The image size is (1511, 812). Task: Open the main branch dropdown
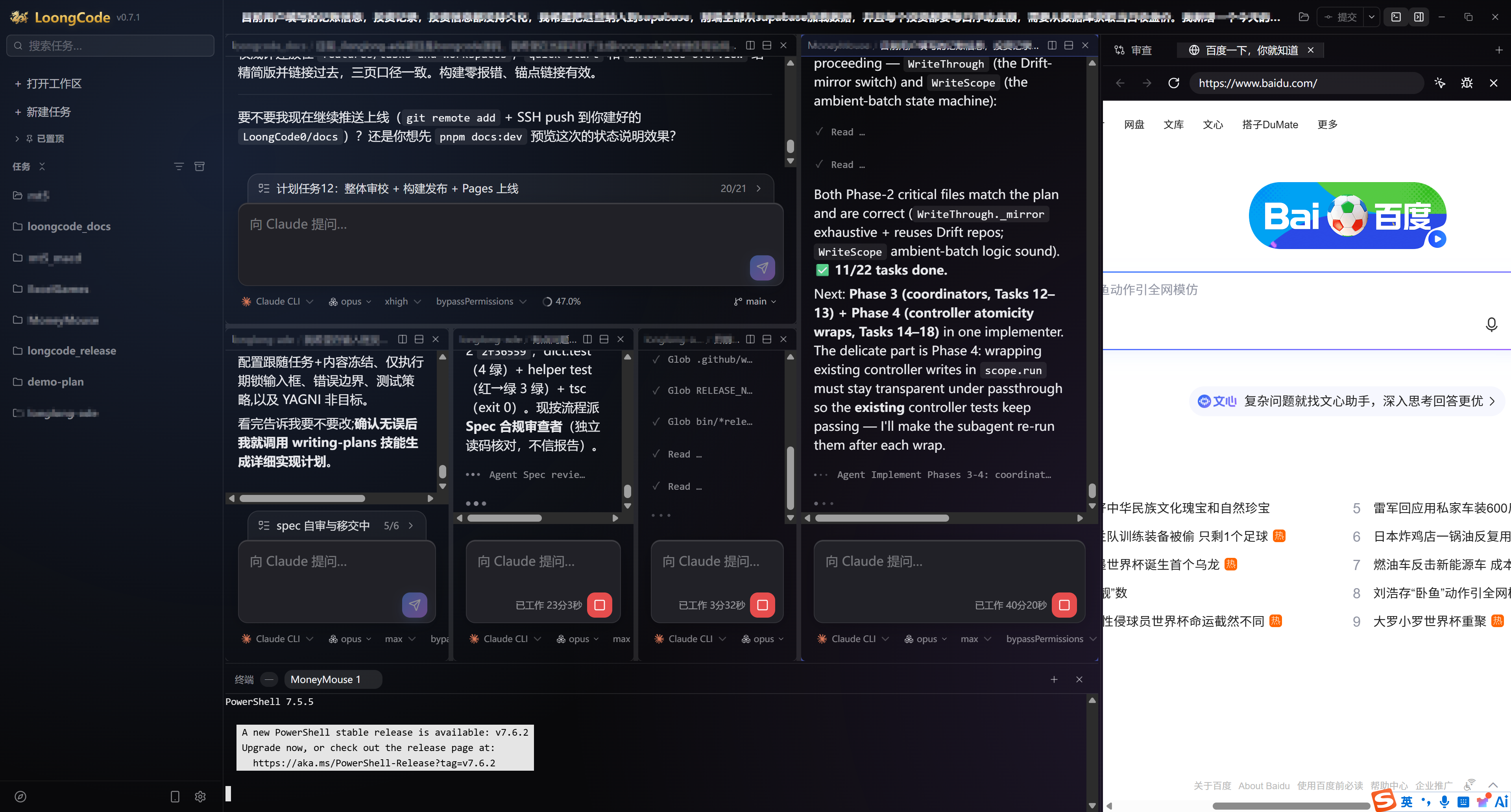tap(755, 301)
